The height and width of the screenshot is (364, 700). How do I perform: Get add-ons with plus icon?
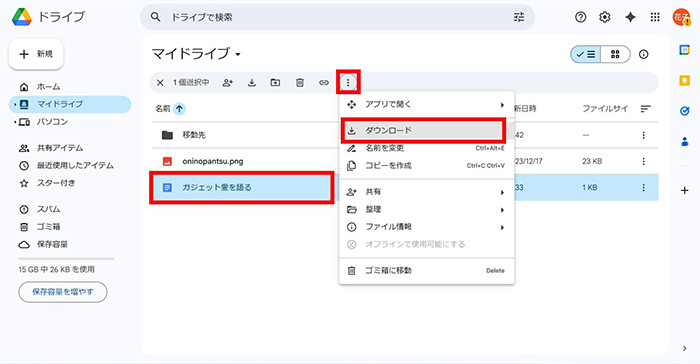[x=684, y=190]
